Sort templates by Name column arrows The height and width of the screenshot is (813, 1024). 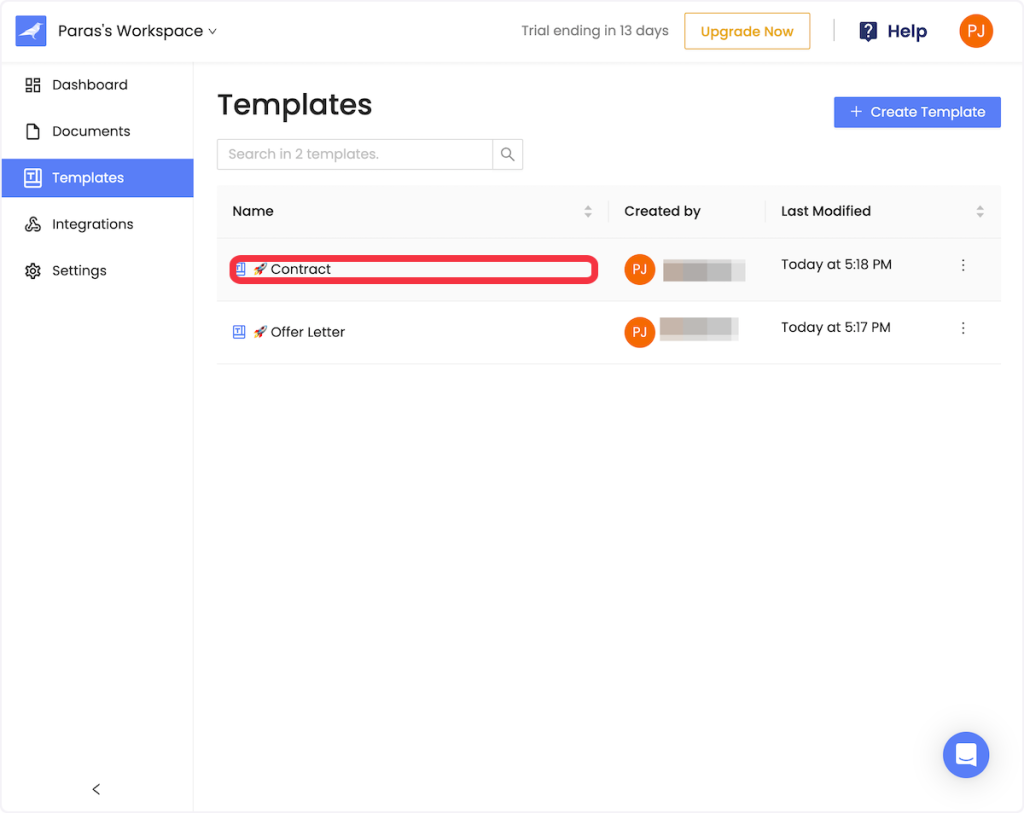(588, 211)
